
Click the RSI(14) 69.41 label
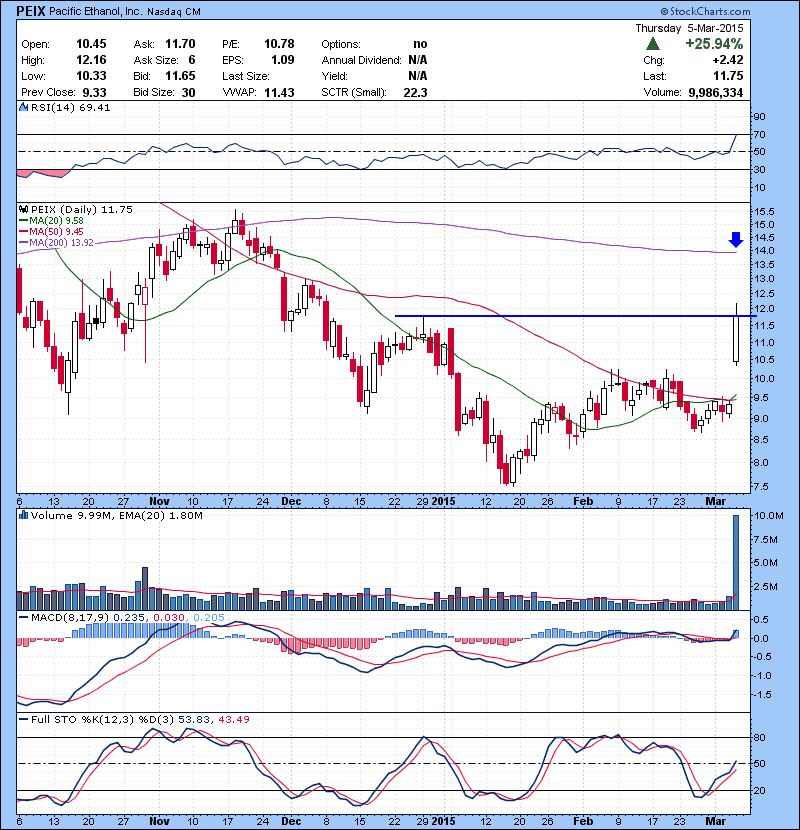tap(70, 107)
